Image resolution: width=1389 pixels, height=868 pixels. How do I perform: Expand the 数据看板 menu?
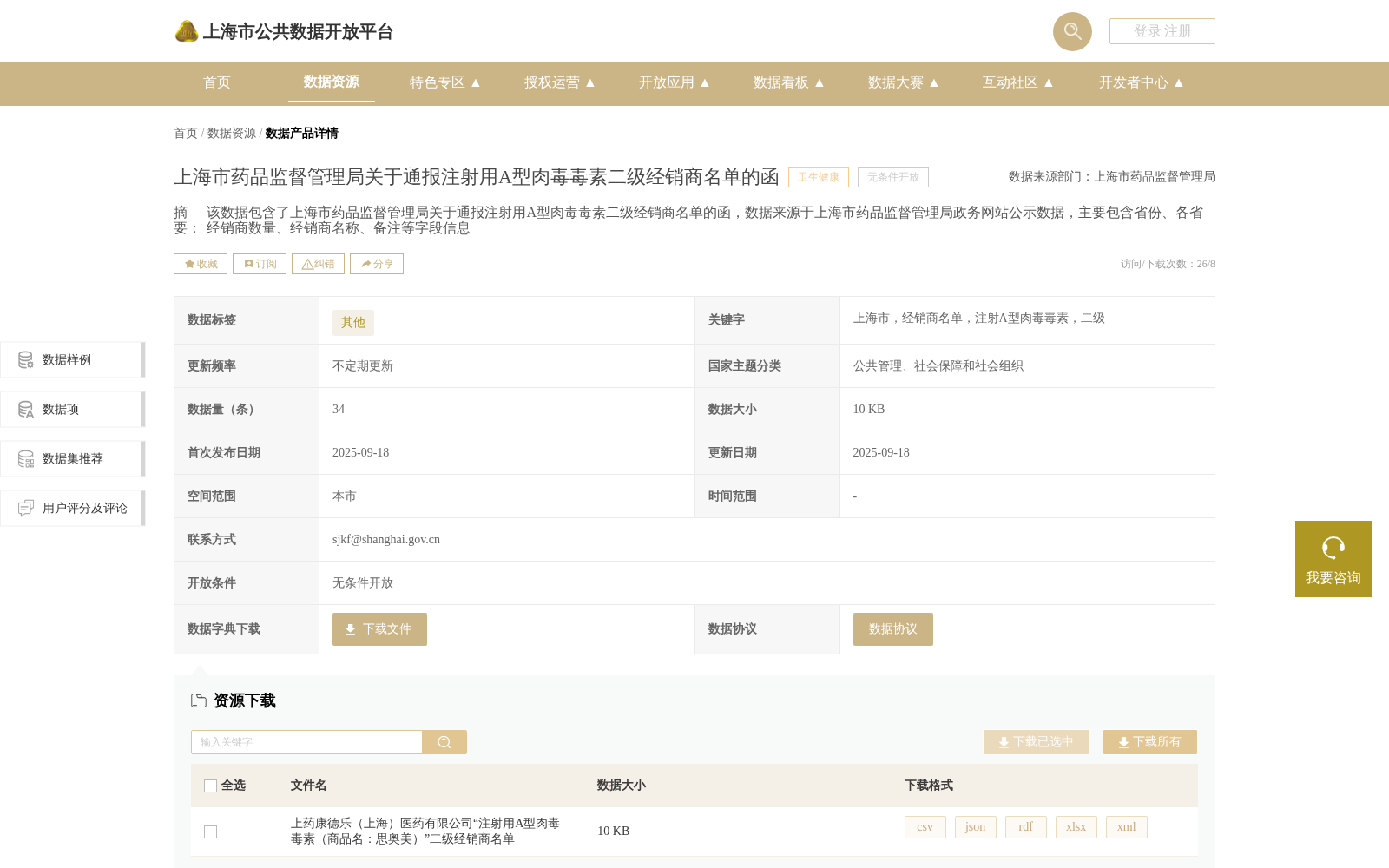point(789,82)
